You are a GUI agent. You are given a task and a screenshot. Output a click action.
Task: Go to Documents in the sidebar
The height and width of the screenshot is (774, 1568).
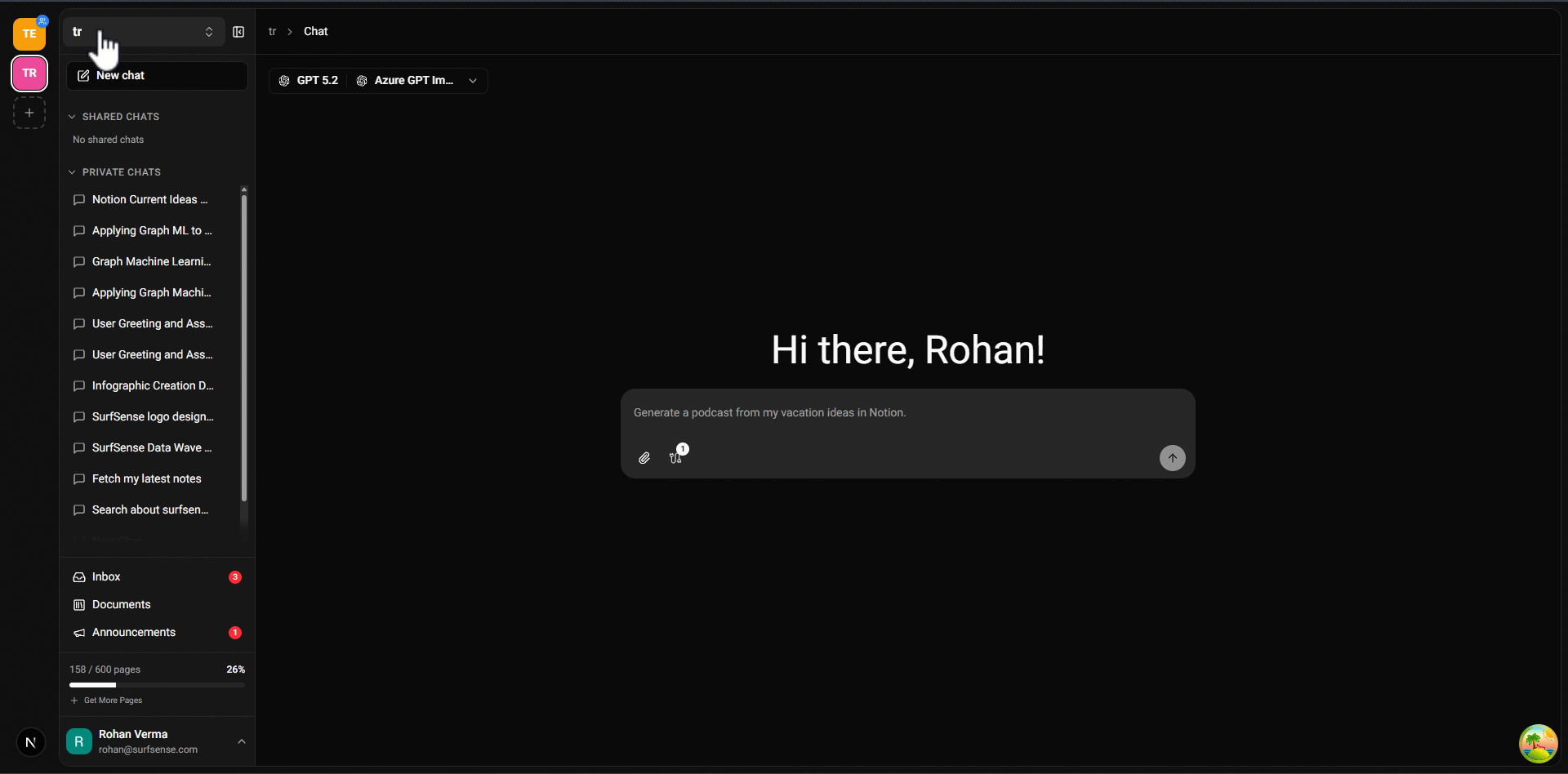[x=121, y=604]
